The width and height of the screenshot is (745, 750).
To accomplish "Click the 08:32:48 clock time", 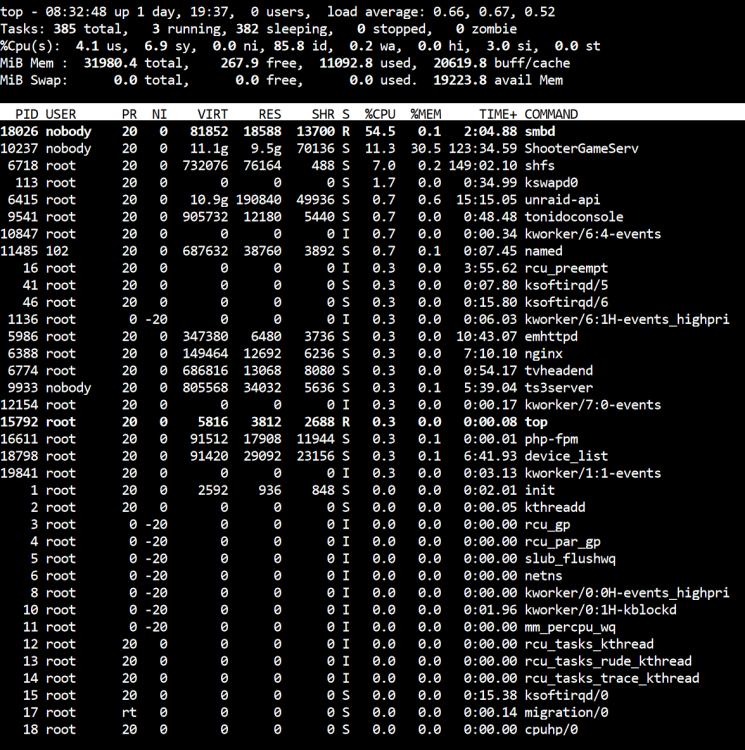I will [x=76, y=12].
